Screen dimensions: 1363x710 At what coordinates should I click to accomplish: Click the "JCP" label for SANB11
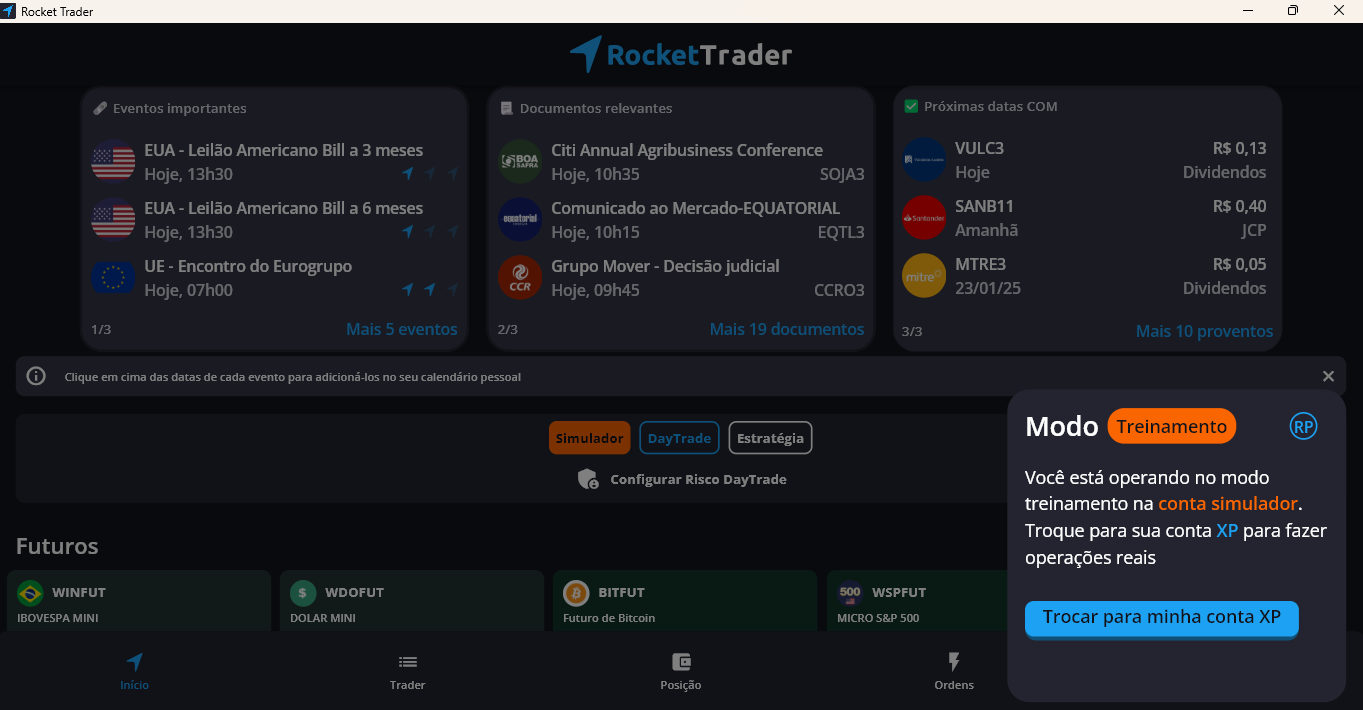tap(1252, 230)
